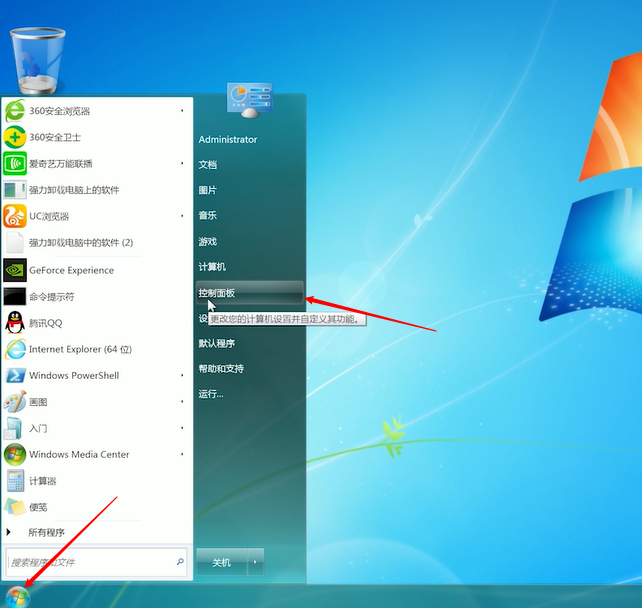642x608 pixels.
Task: Click the 强力卸载电脑上的软件 icon
Action: point(15,190)
